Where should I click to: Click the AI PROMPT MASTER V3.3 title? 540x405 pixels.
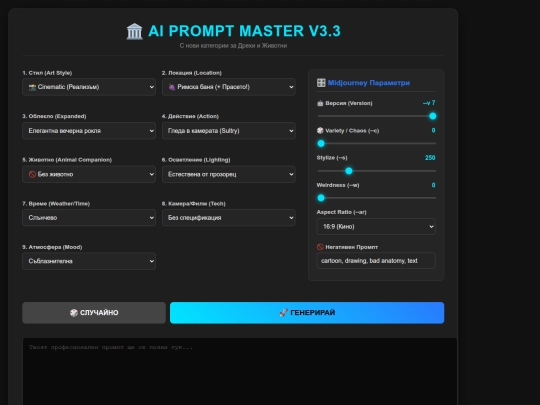[244, 31]
